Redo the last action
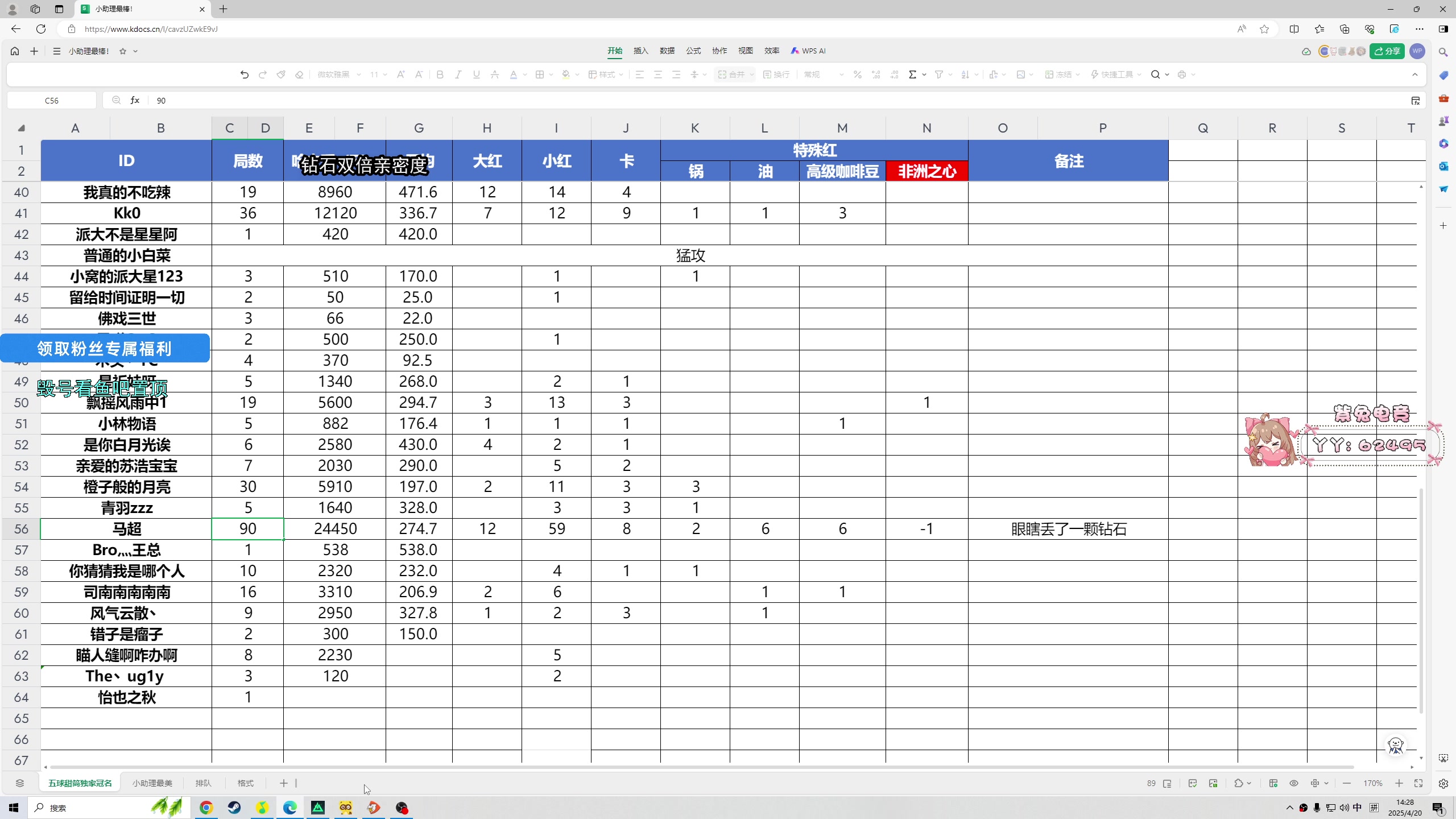The width and height of the screenshot is (1456, 819). click(263, 75)
